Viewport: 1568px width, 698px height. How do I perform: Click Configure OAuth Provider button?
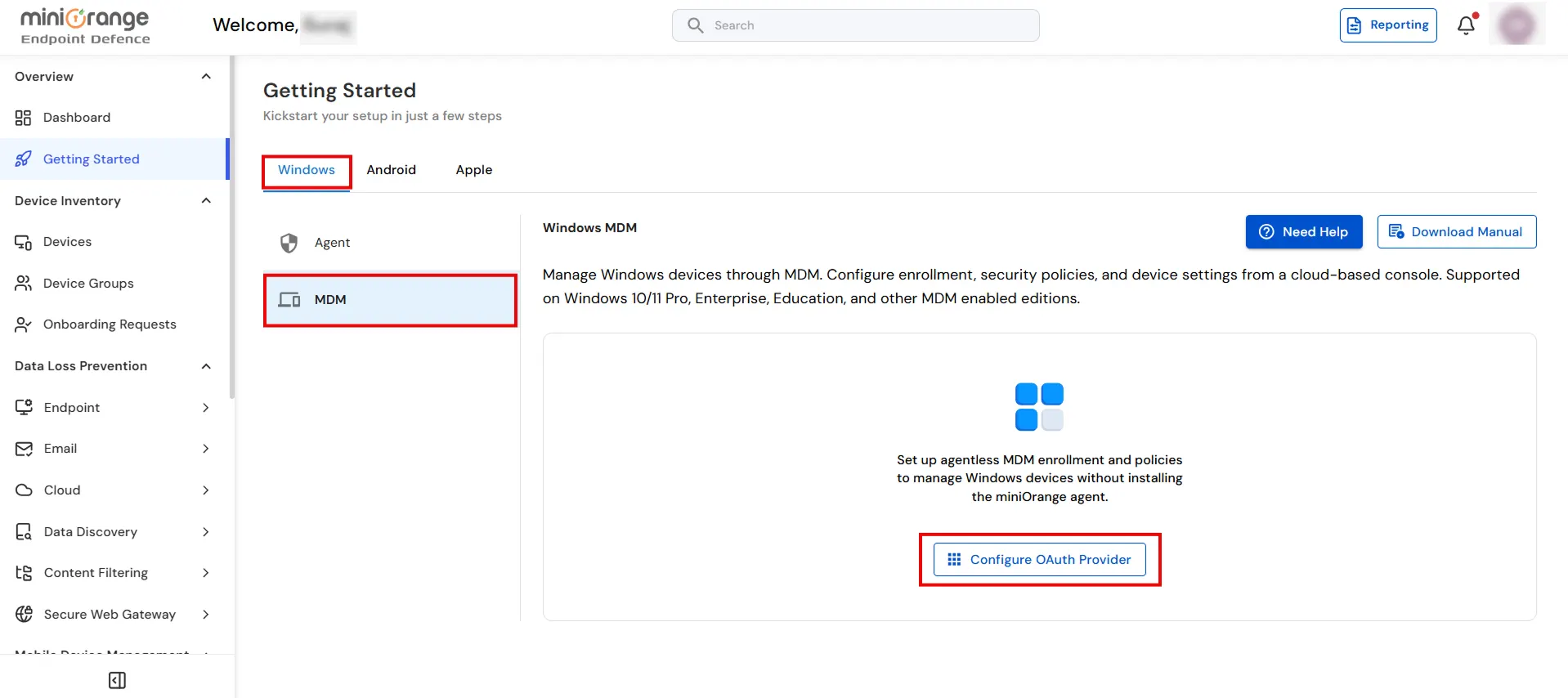(1039, 560)
